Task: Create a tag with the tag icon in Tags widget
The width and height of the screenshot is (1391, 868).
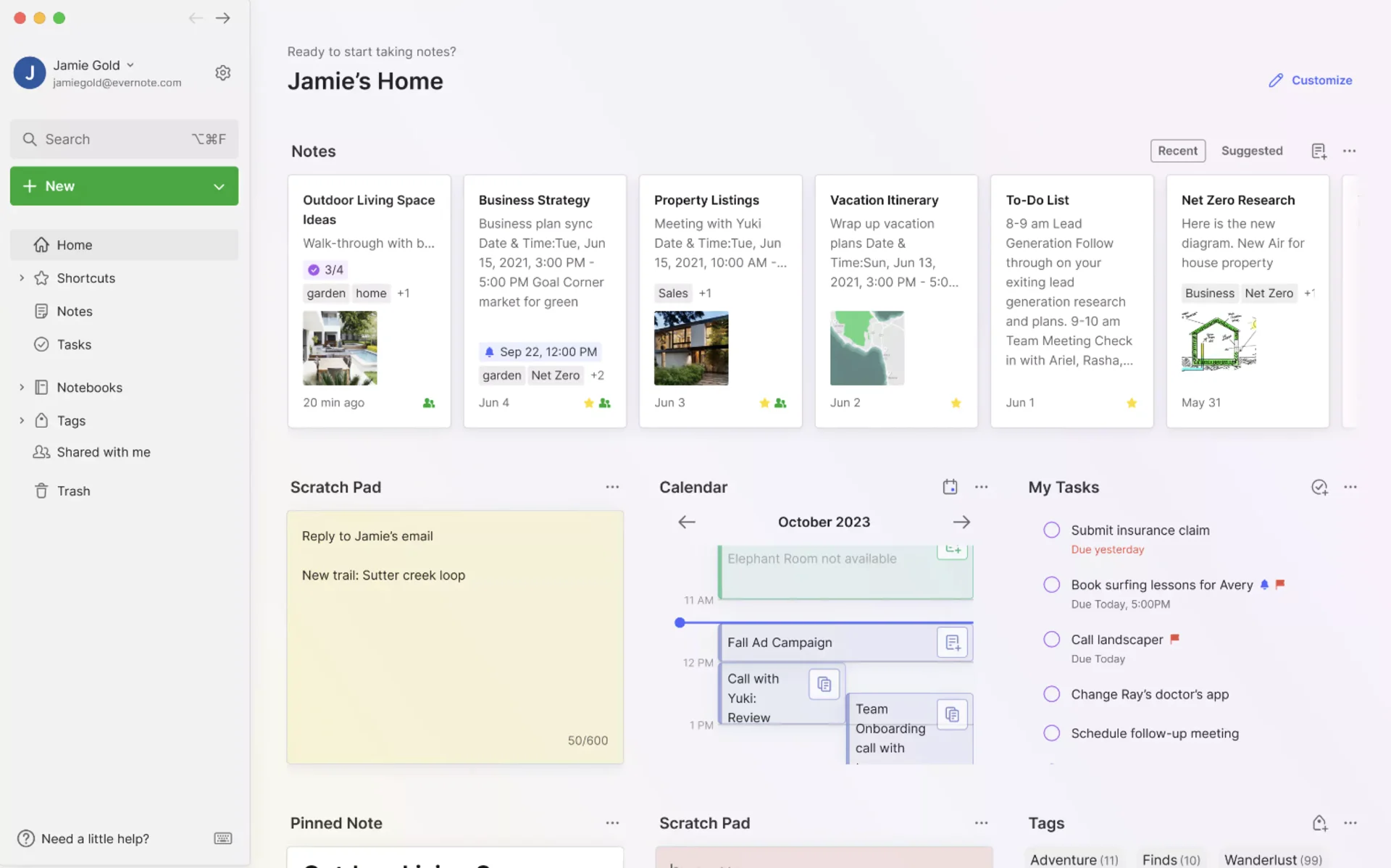Action: click(1319, 822)
